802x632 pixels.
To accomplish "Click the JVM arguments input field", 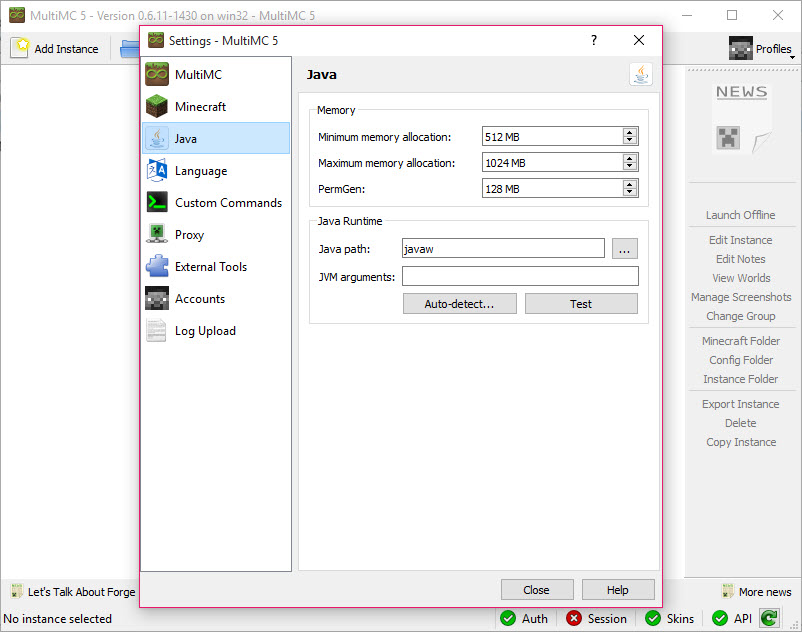I will tap(520, 276).
